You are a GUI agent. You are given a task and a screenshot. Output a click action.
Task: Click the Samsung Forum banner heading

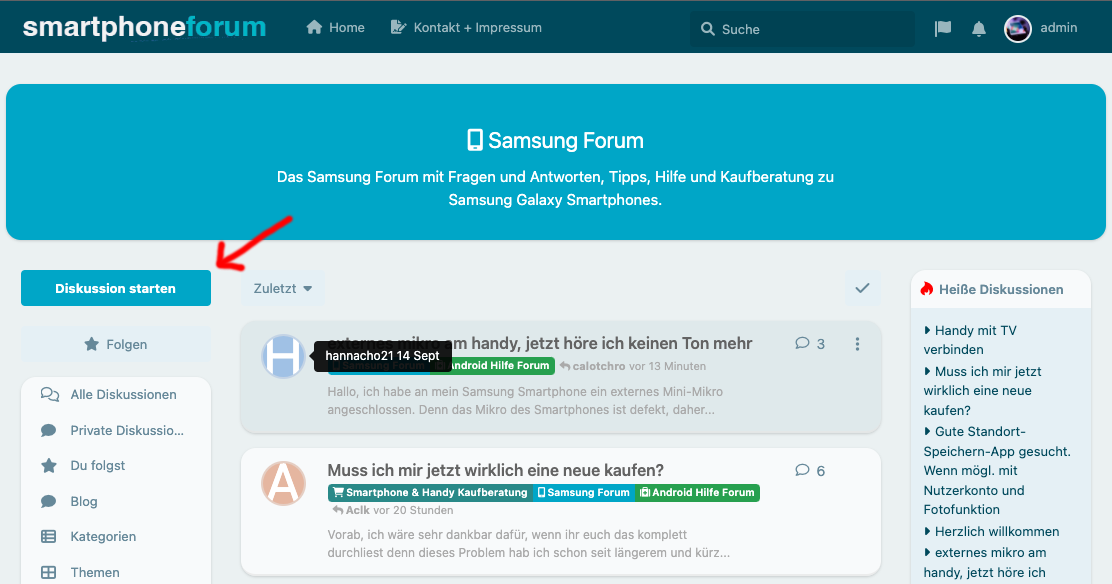click(x=555, y=141)
